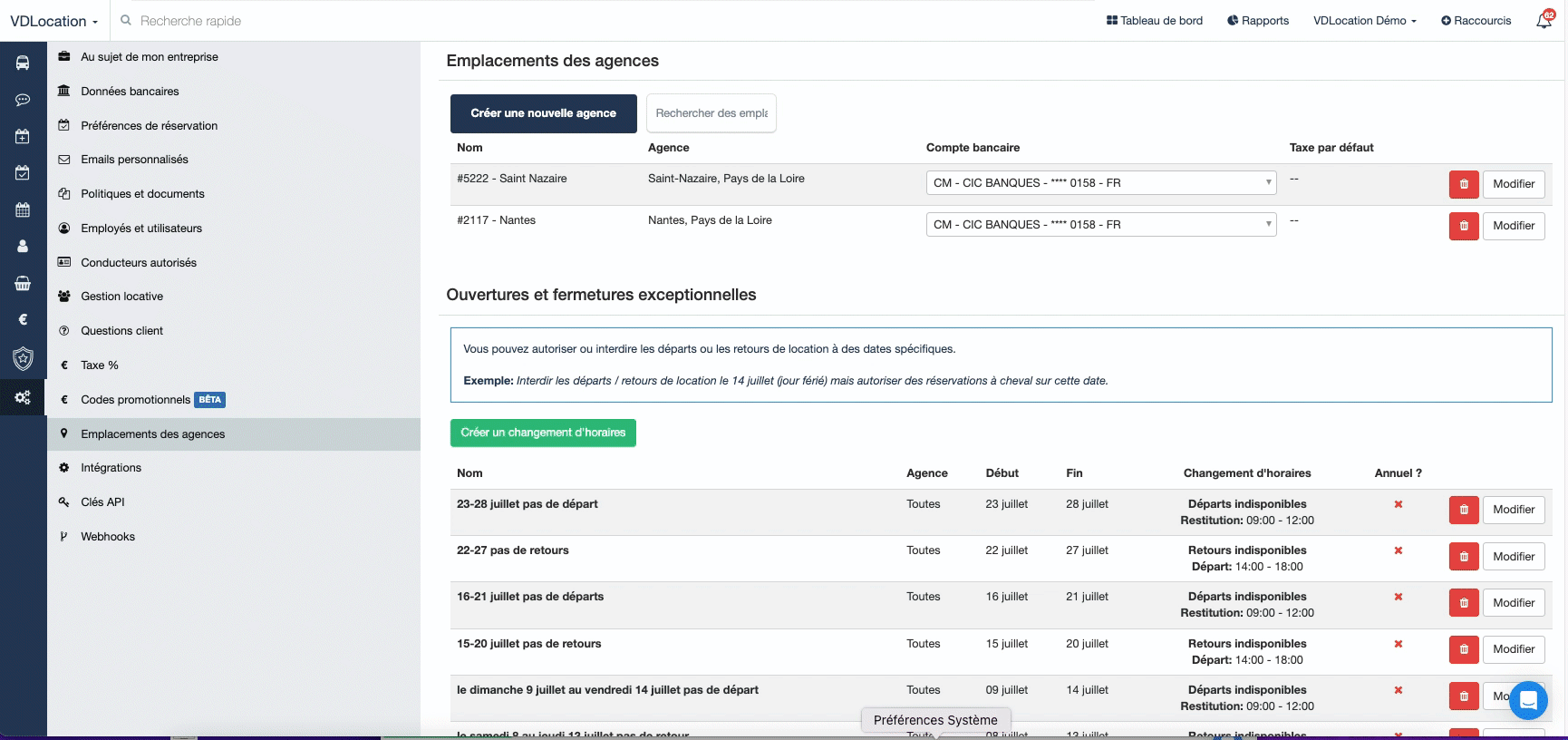Open the blue chat support widget
This screenshot has width=1568, height=740.
(1527, 700)
